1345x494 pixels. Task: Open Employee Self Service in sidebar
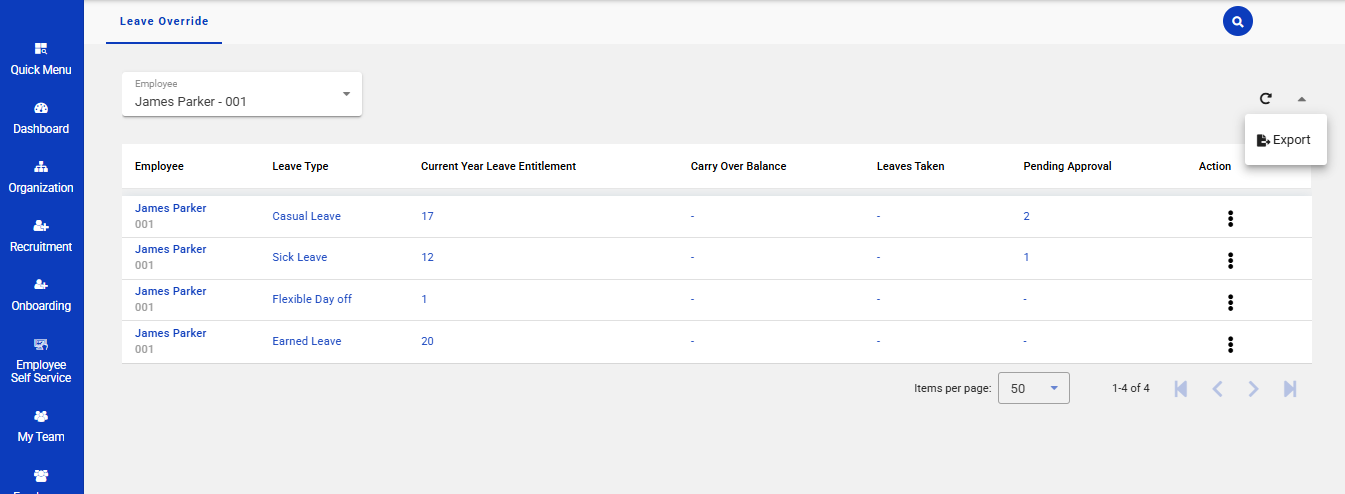coord(41,361)
